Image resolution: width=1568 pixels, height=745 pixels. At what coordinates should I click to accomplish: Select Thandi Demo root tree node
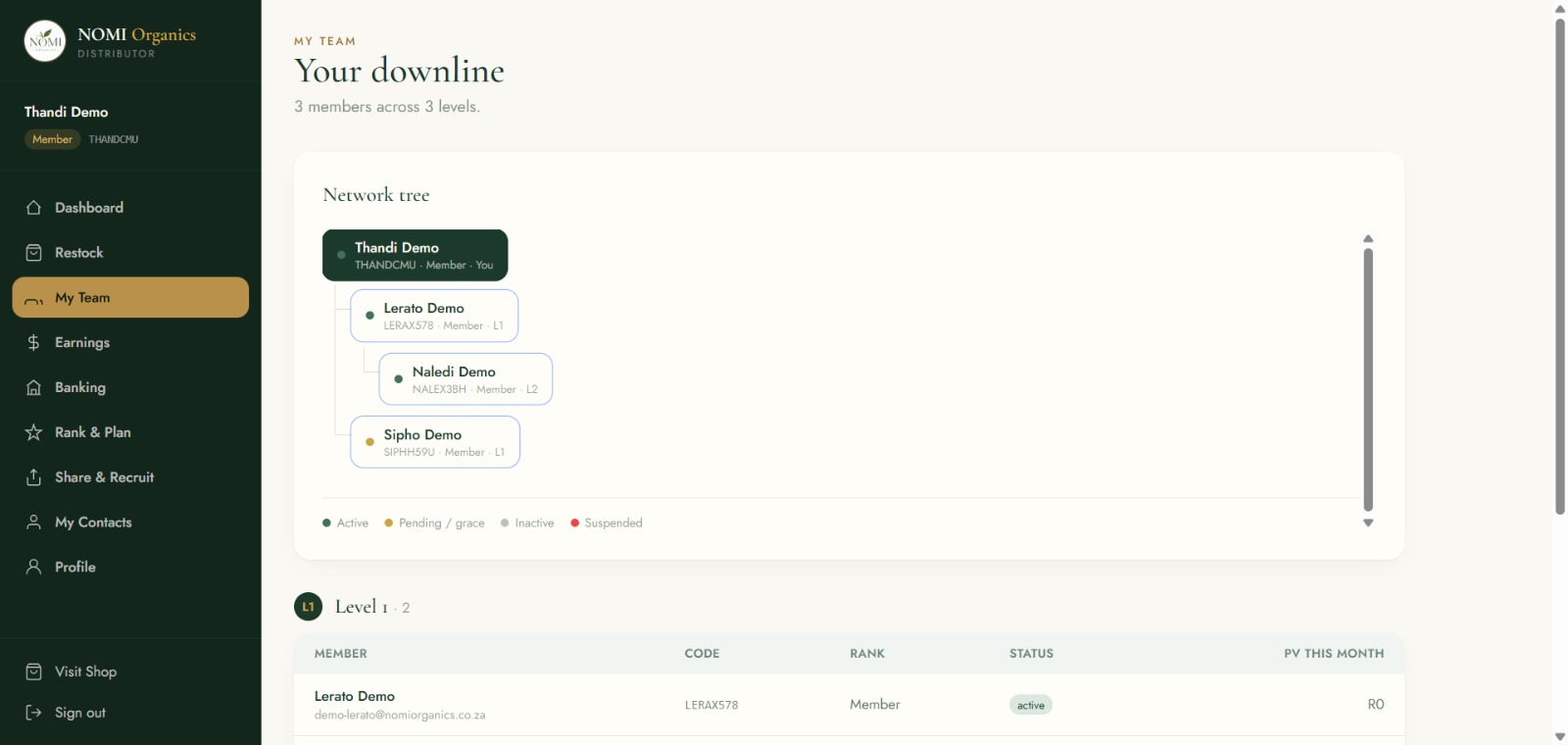click(416, 255)
